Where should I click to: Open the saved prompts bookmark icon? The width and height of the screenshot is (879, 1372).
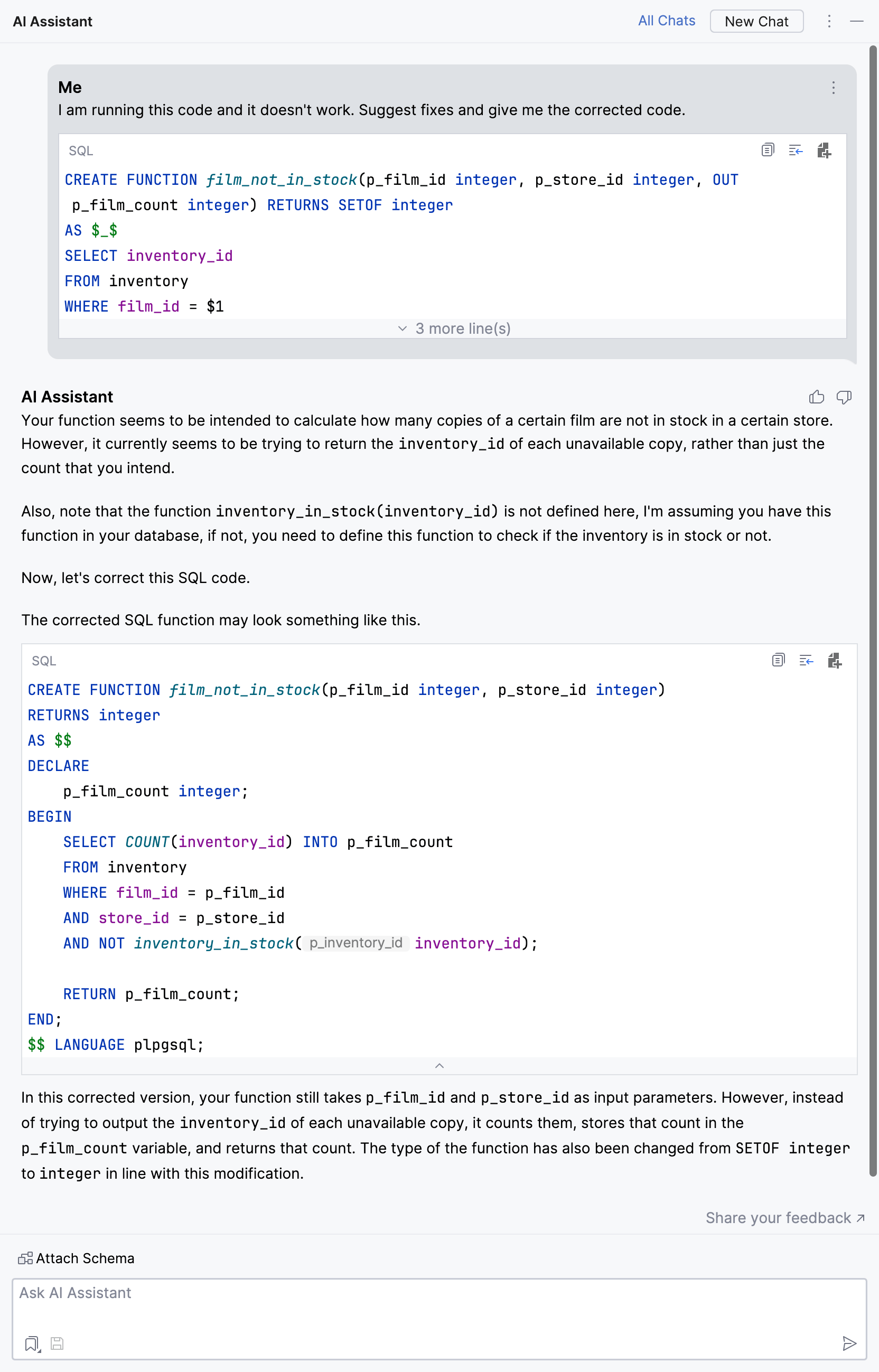31,1344
